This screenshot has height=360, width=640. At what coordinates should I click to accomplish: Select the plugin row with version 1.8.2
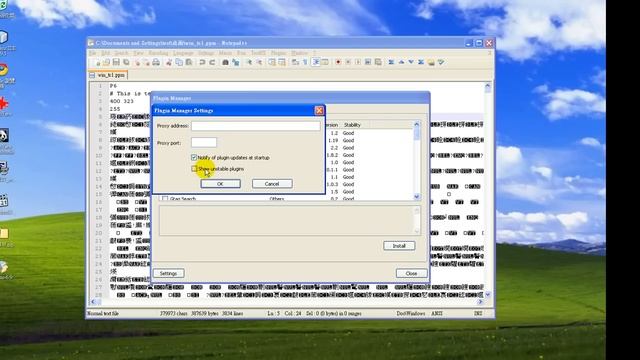(369, 155)
